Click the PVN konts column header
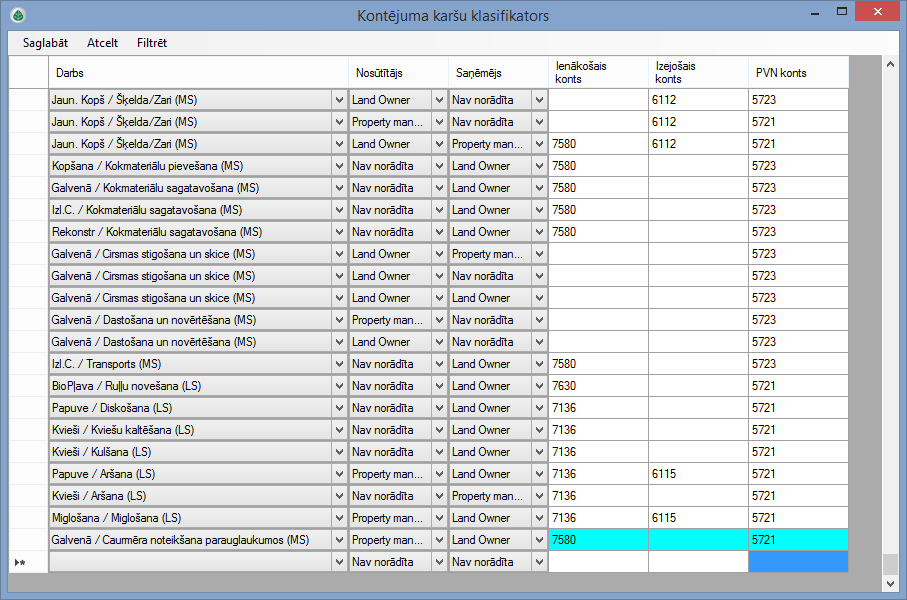This screenshot has width=907, height=600. coord(798,73)
